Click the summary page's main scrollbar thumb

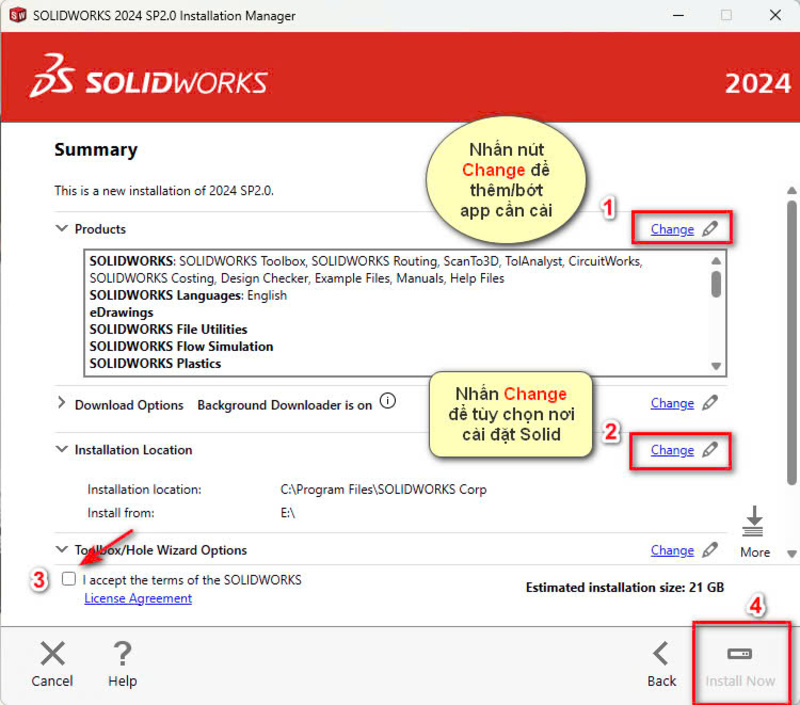click(791, 343)
